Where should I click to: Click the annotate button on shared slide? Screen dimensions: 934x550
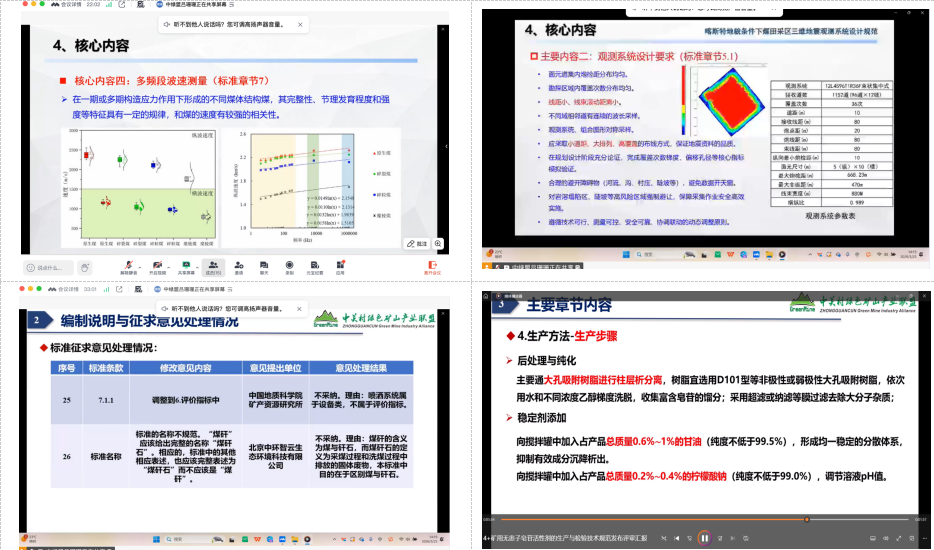(416, 243)
